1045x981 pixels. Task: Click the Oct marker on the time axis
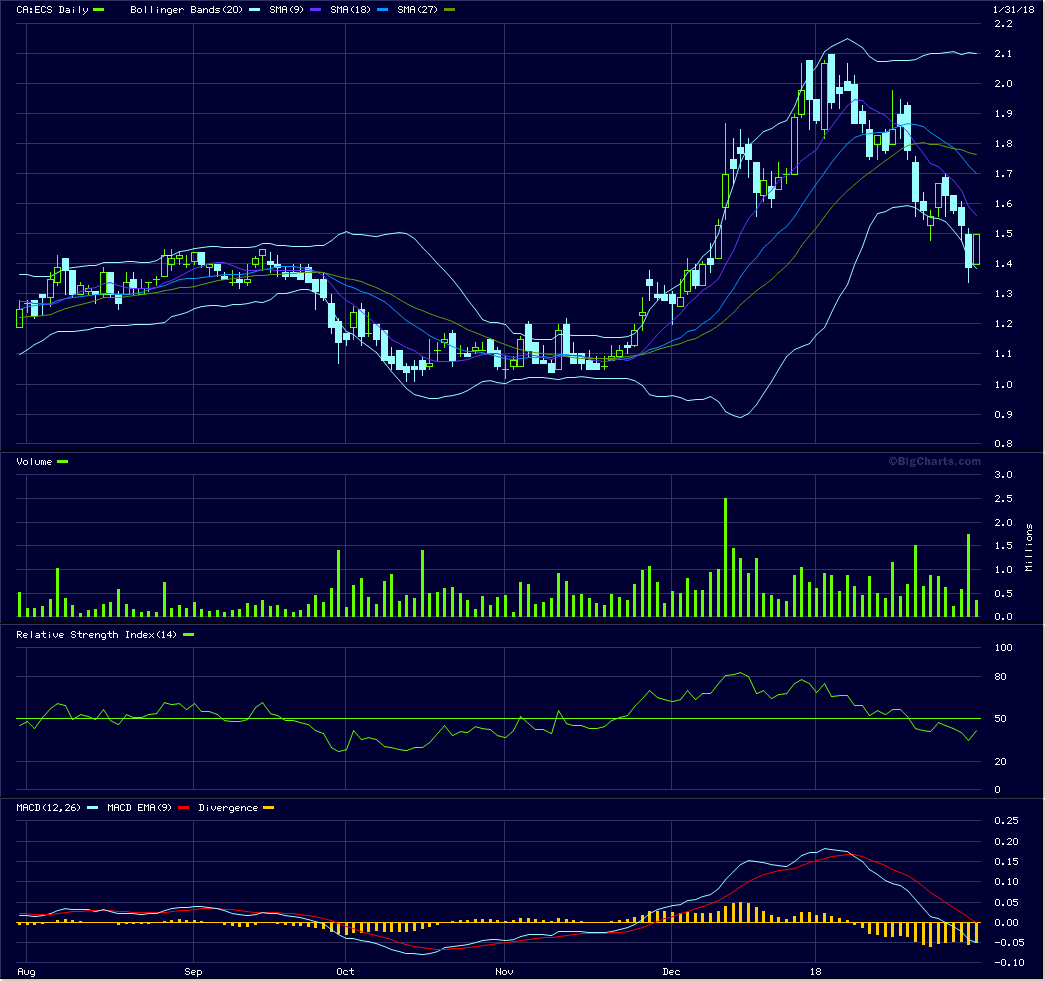coord(345,971)
